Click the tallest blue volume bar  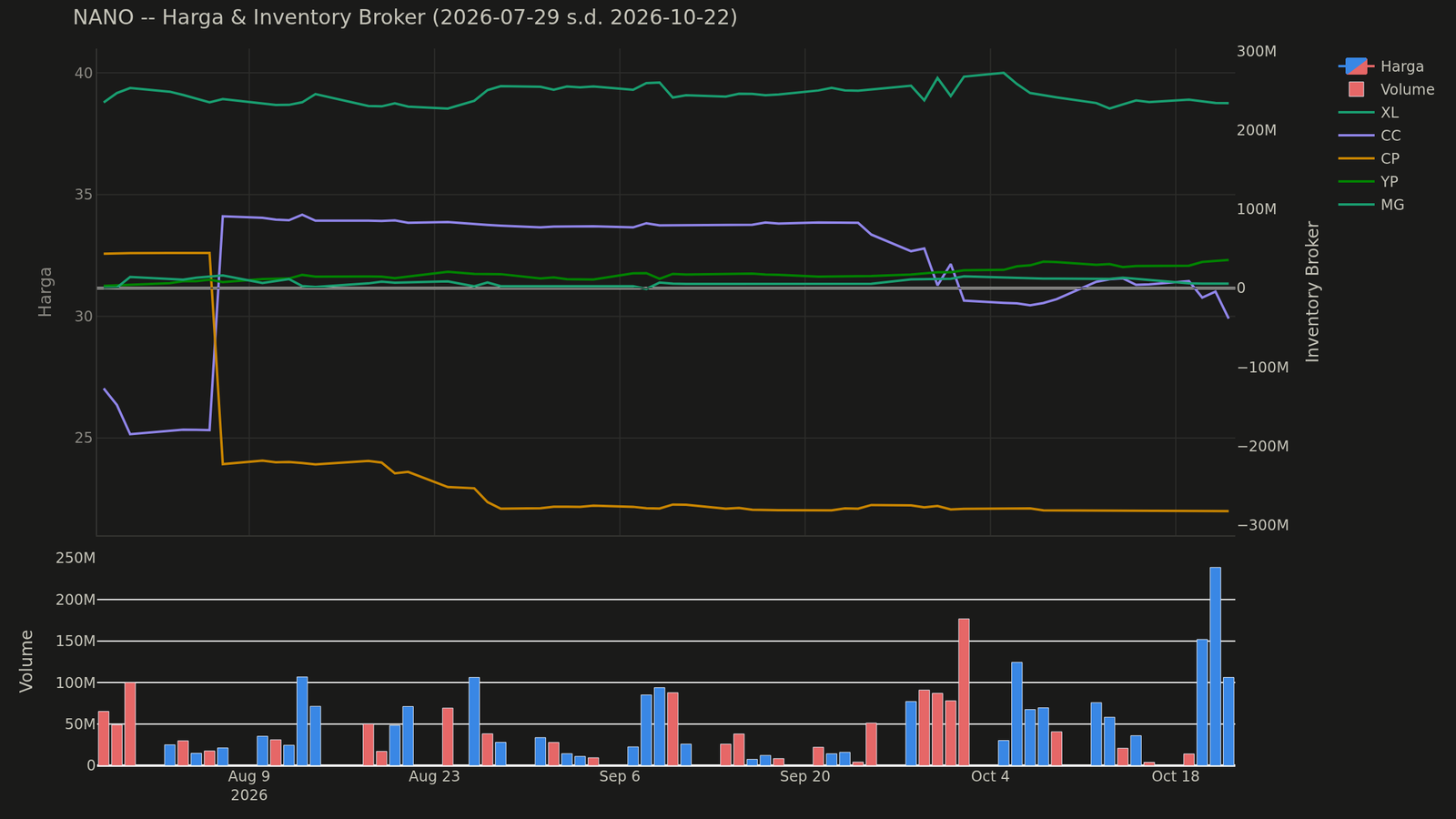(x=1215, y=666)
